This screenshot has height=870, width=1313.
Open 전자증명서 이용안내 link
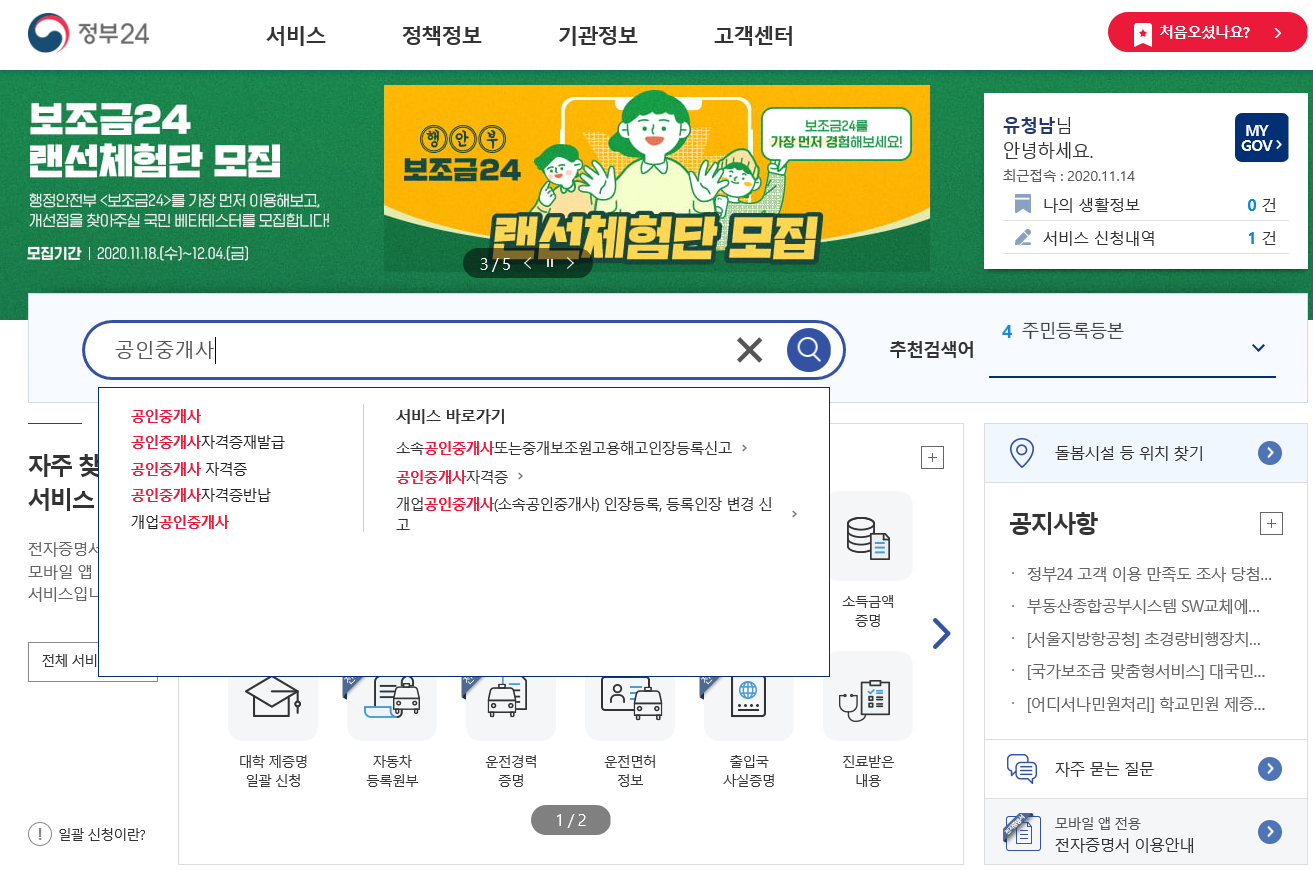pos(1124,845)
